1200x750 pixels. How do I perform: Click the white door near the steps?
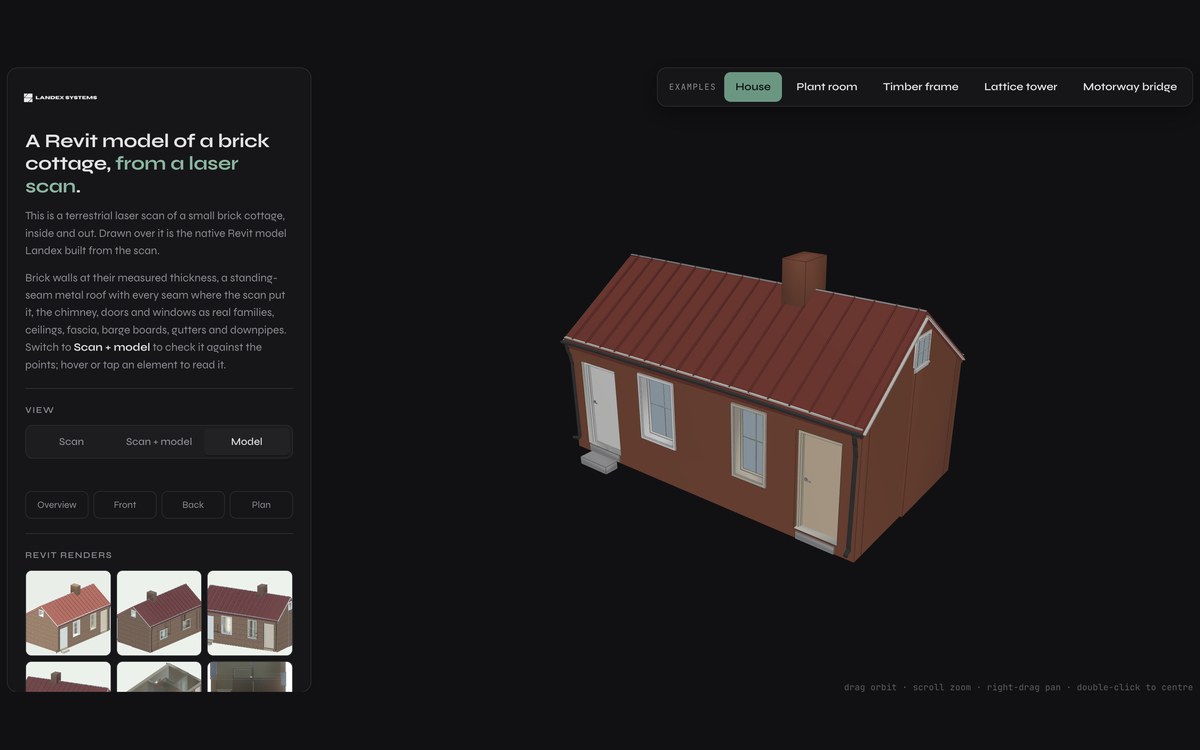[x=602, y=409]
